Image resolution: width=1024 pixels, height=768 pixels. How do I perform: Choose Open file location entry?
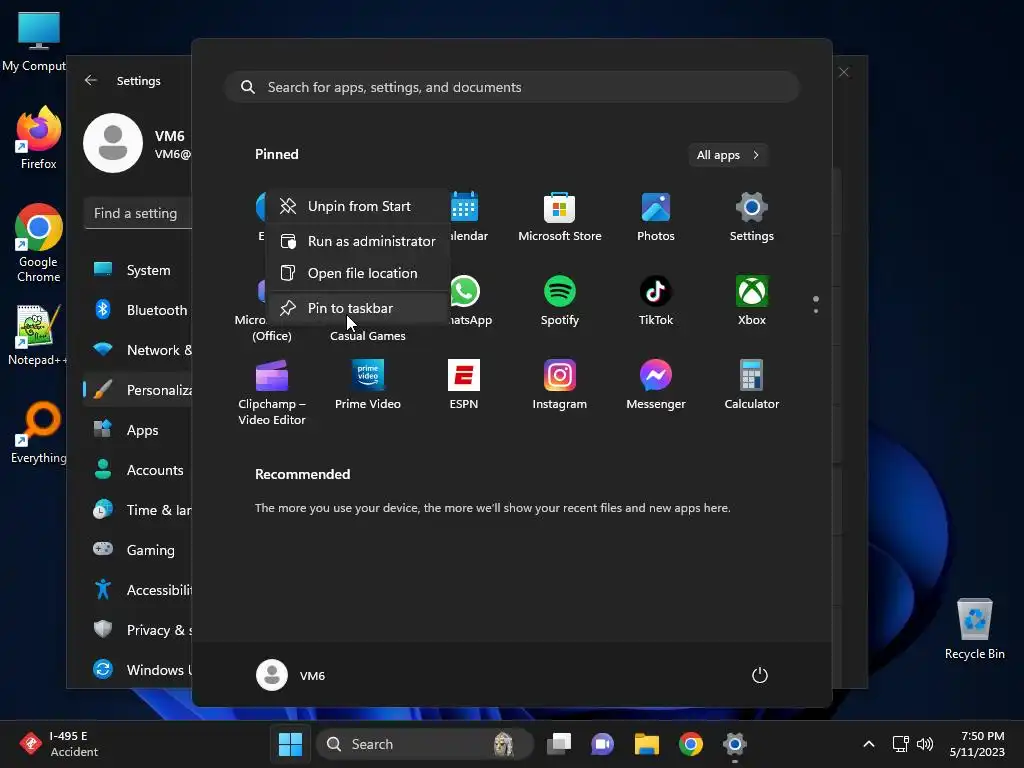(359, 273)
